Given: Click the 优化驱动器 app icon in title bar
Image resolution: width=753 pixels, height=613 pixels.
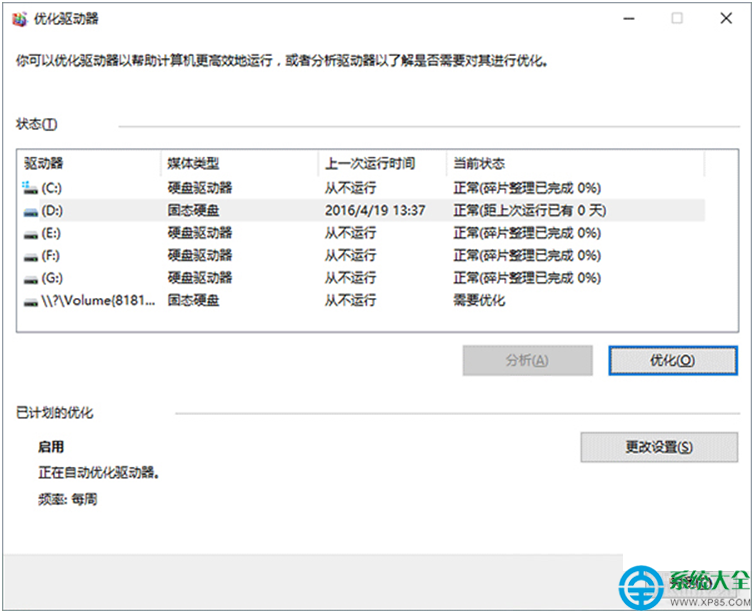Looking at the screenshot, I should (x=20, y=19).
